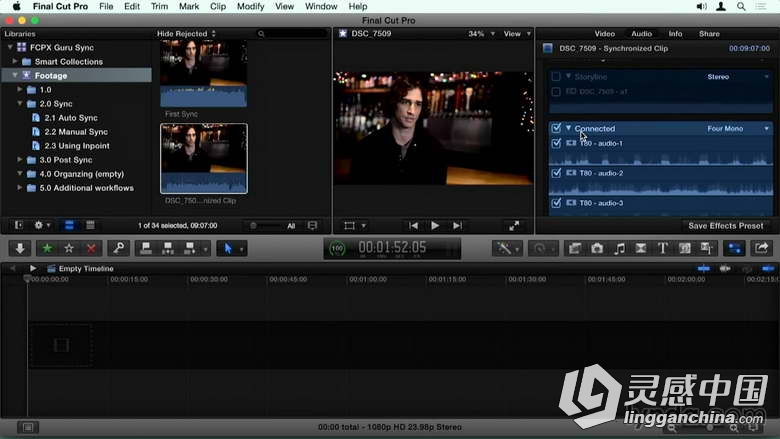
Task: Click the Connect clip to storyline button
Action: pos(146,248)
